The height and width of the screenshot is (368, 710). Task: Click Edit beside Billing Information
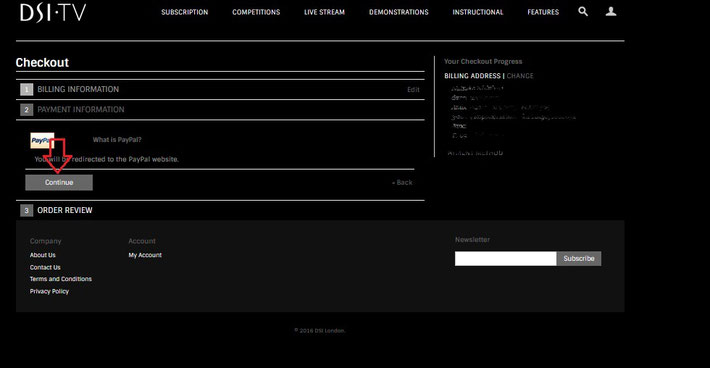[x=413, y=90]
